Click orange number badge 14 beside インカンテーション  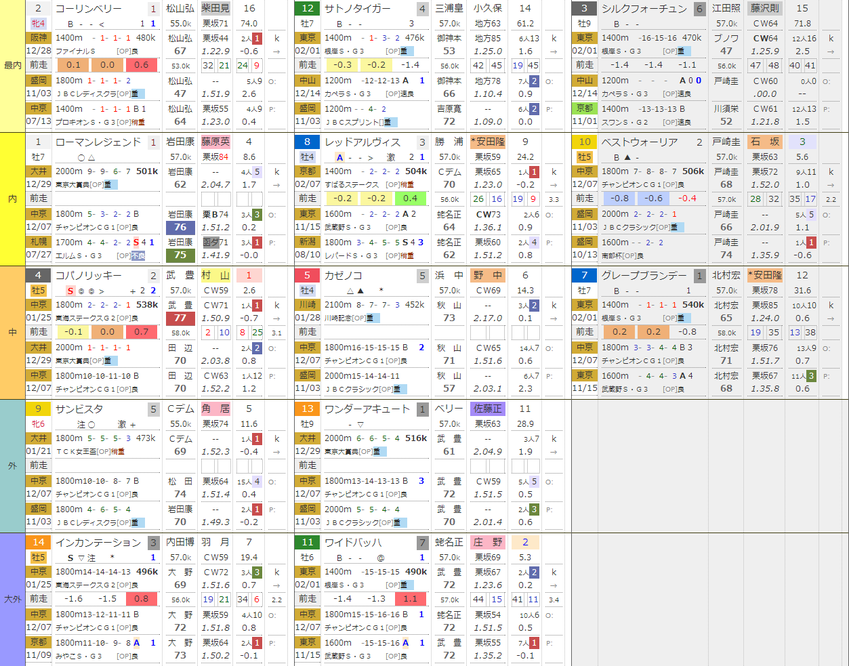(38, 543)
